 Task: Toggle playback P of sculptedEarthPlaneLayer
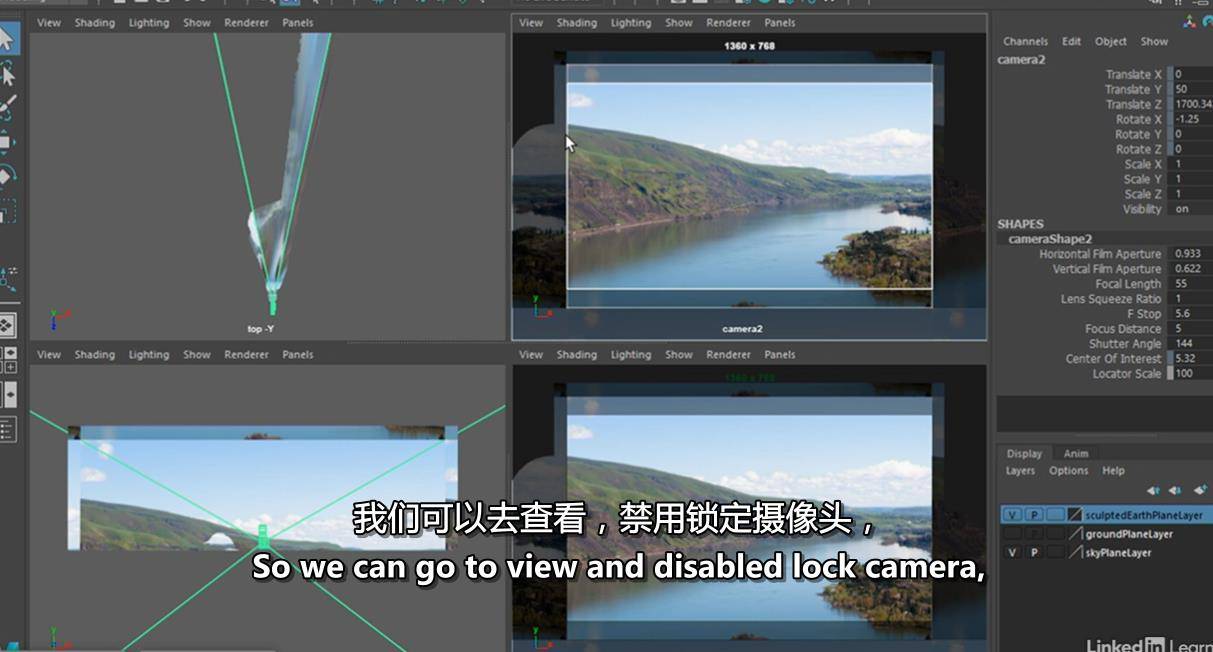(1034, 515)
